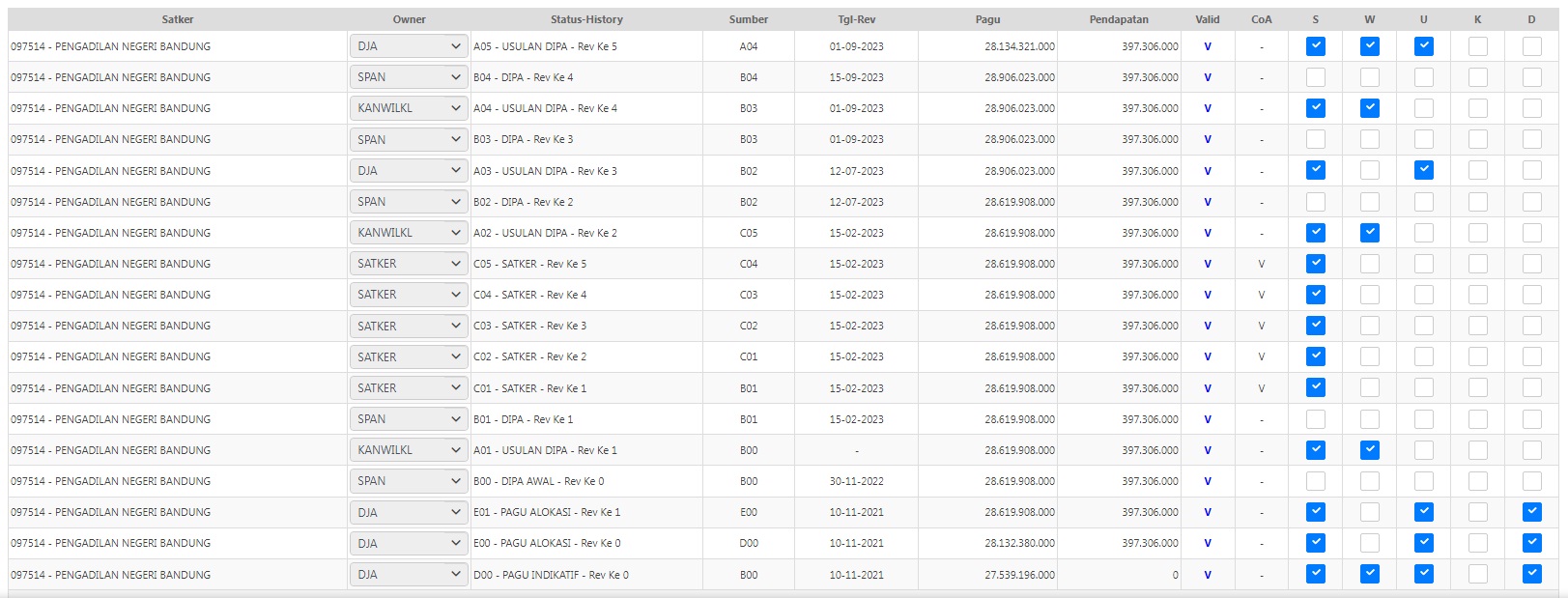Viewport: 1568px width, 598px height.
Task: Uncheck U checkbox for A03 USULAN DIPA row
Action: coord(1423,171)
